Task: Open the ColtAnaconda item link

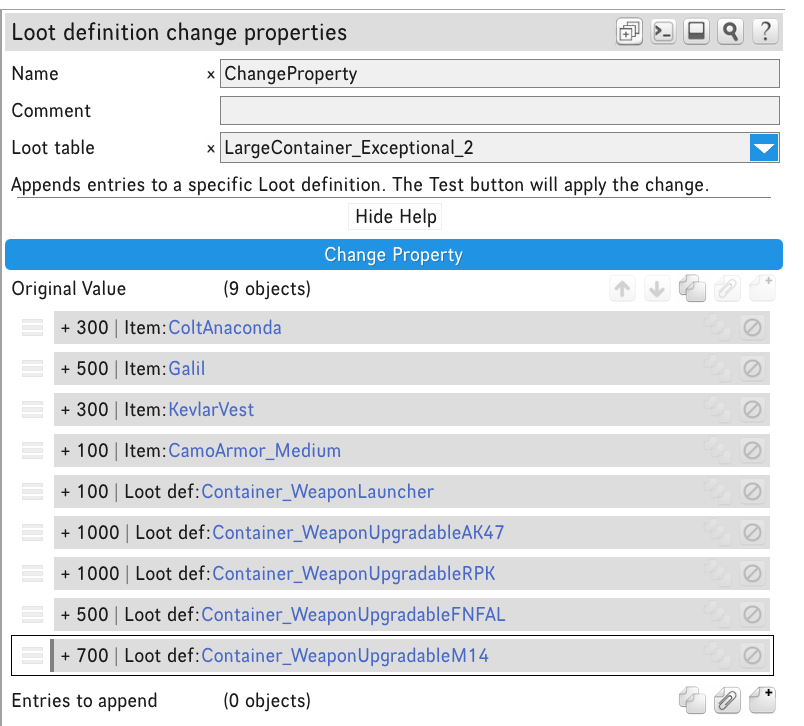Action: point(225,328)
